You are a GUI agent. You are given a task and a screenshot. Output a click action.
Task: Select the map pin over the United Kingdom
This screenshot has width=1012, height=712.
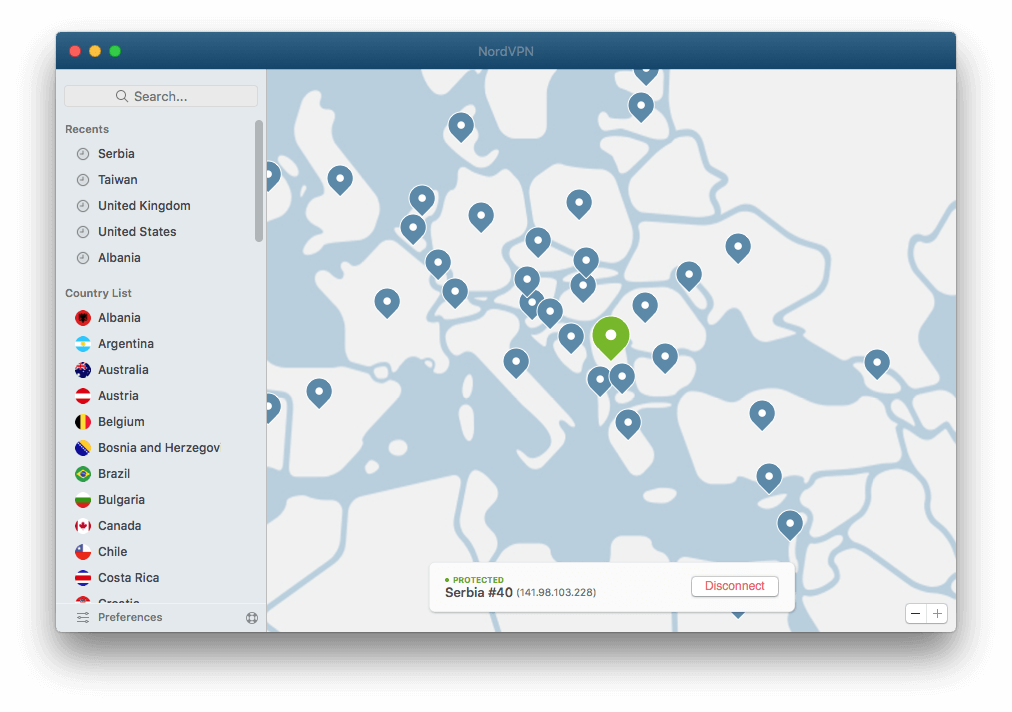click(x=340, y=179)
